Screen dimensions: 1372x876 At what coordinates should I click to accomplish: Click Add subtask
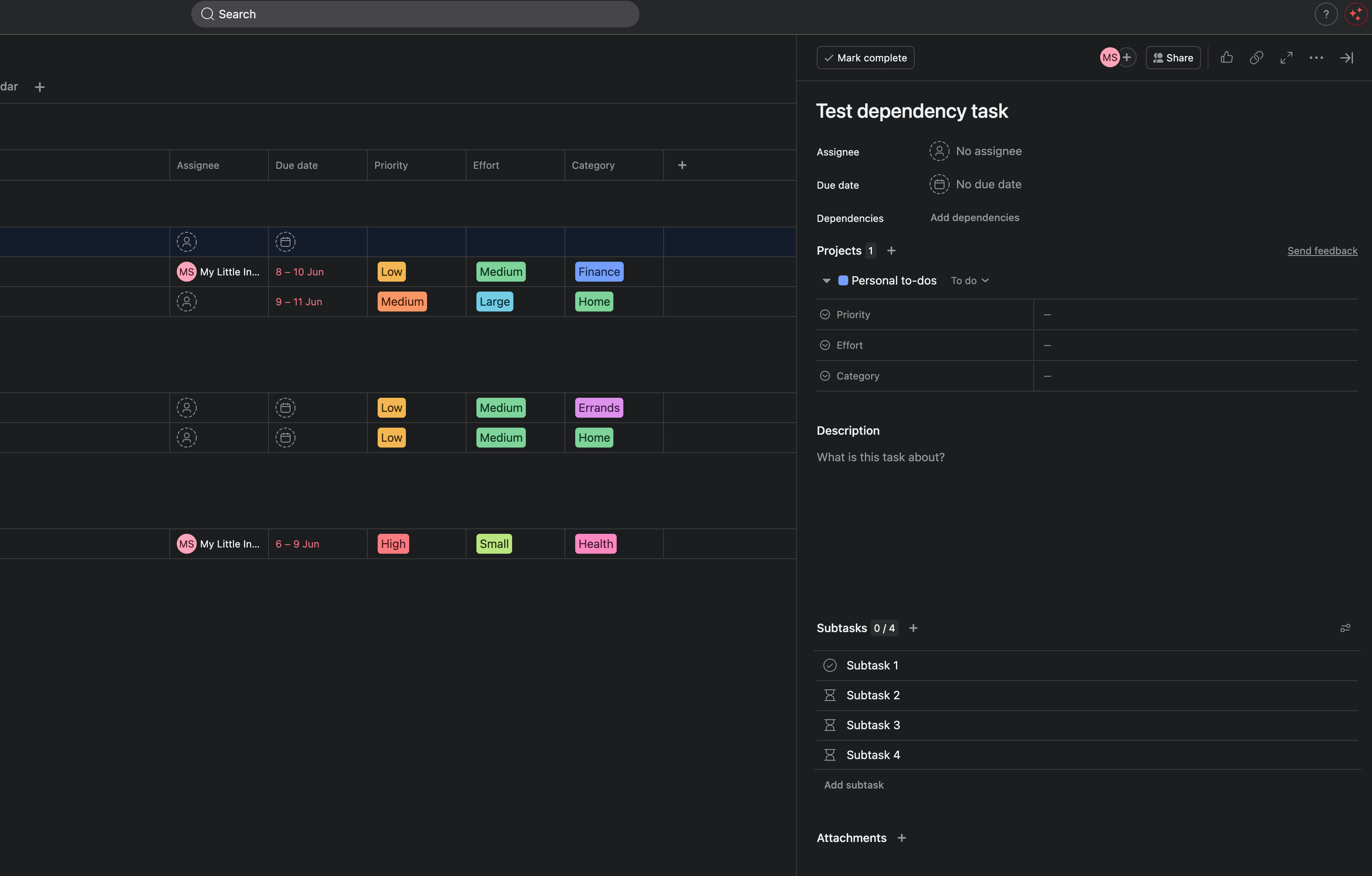[x=854, y=784]
